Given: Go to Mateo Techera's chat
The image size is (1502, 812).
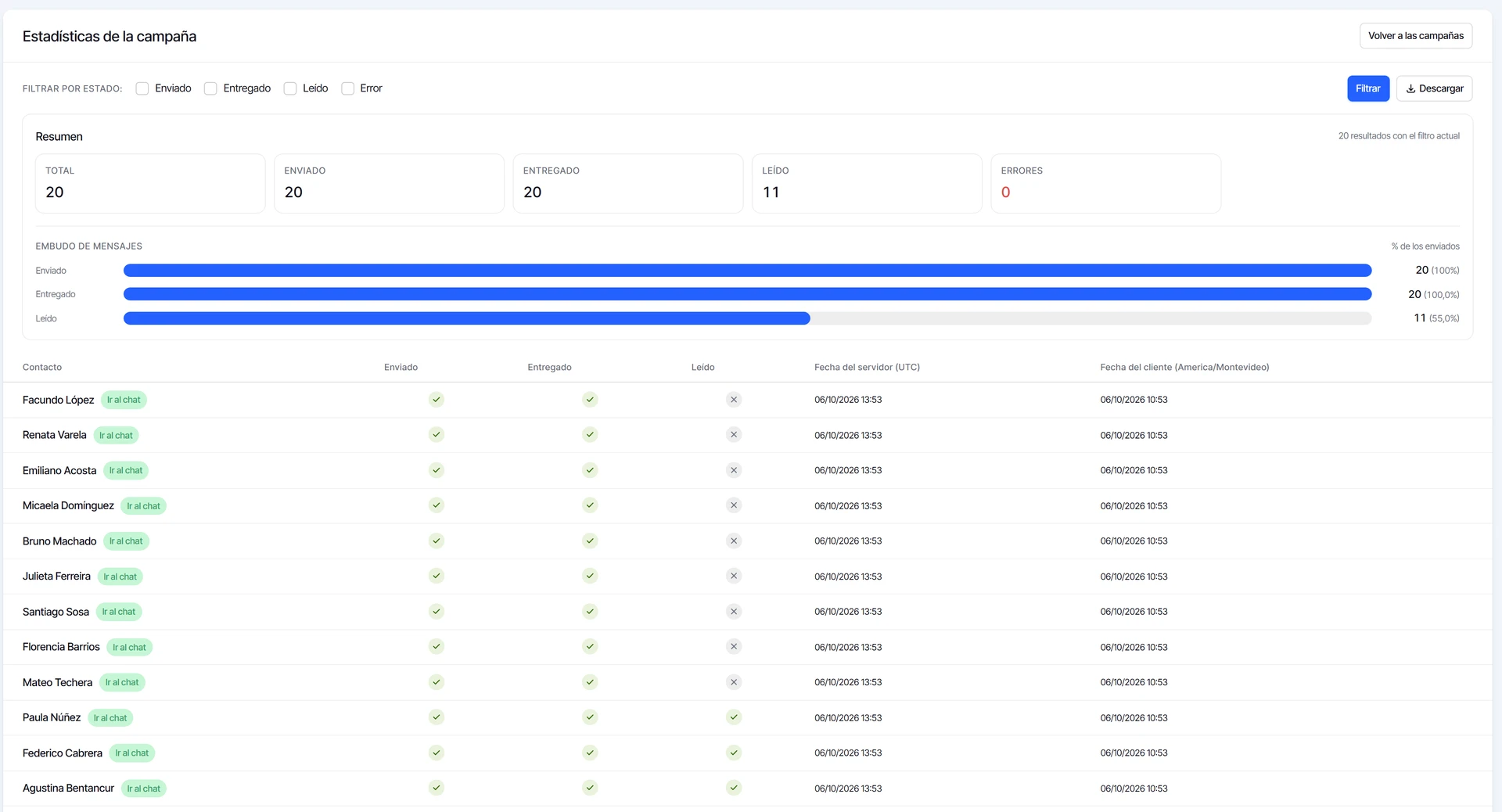Looking at the screenshot, I should click(122, 683).
